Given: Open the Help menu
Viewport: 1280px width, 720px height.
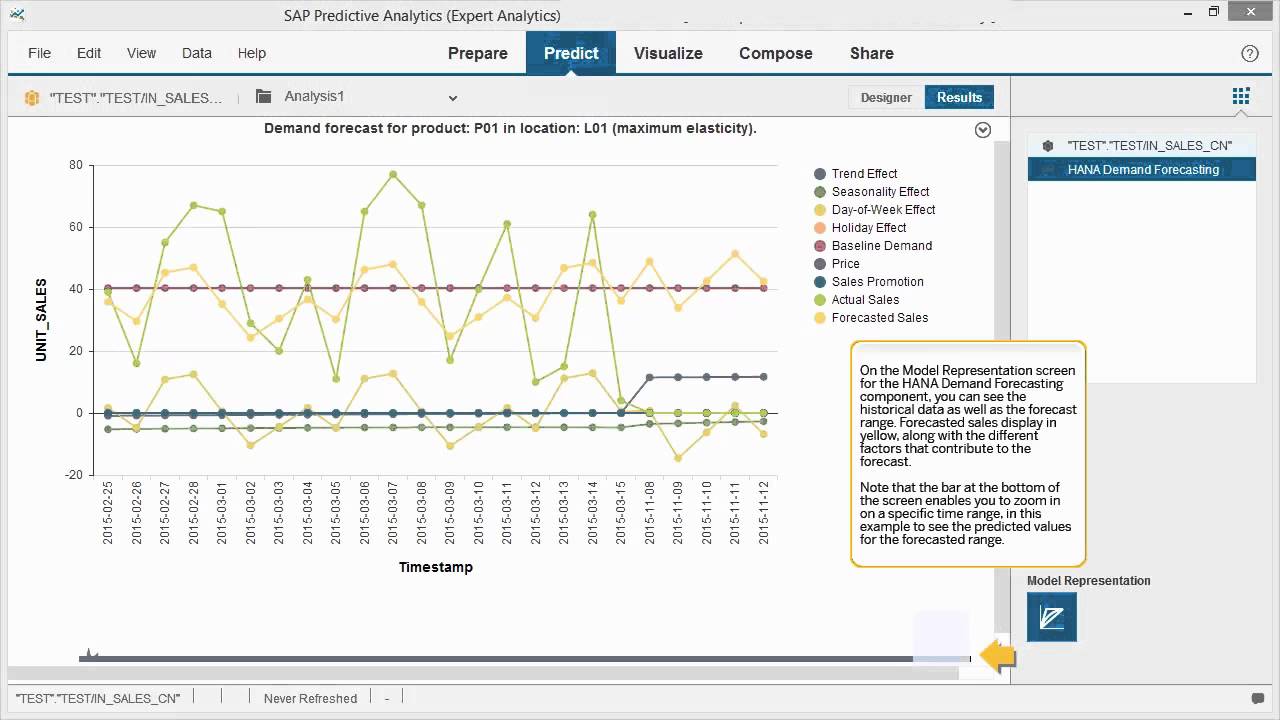Looking at the screenshot, I should 252,53.
